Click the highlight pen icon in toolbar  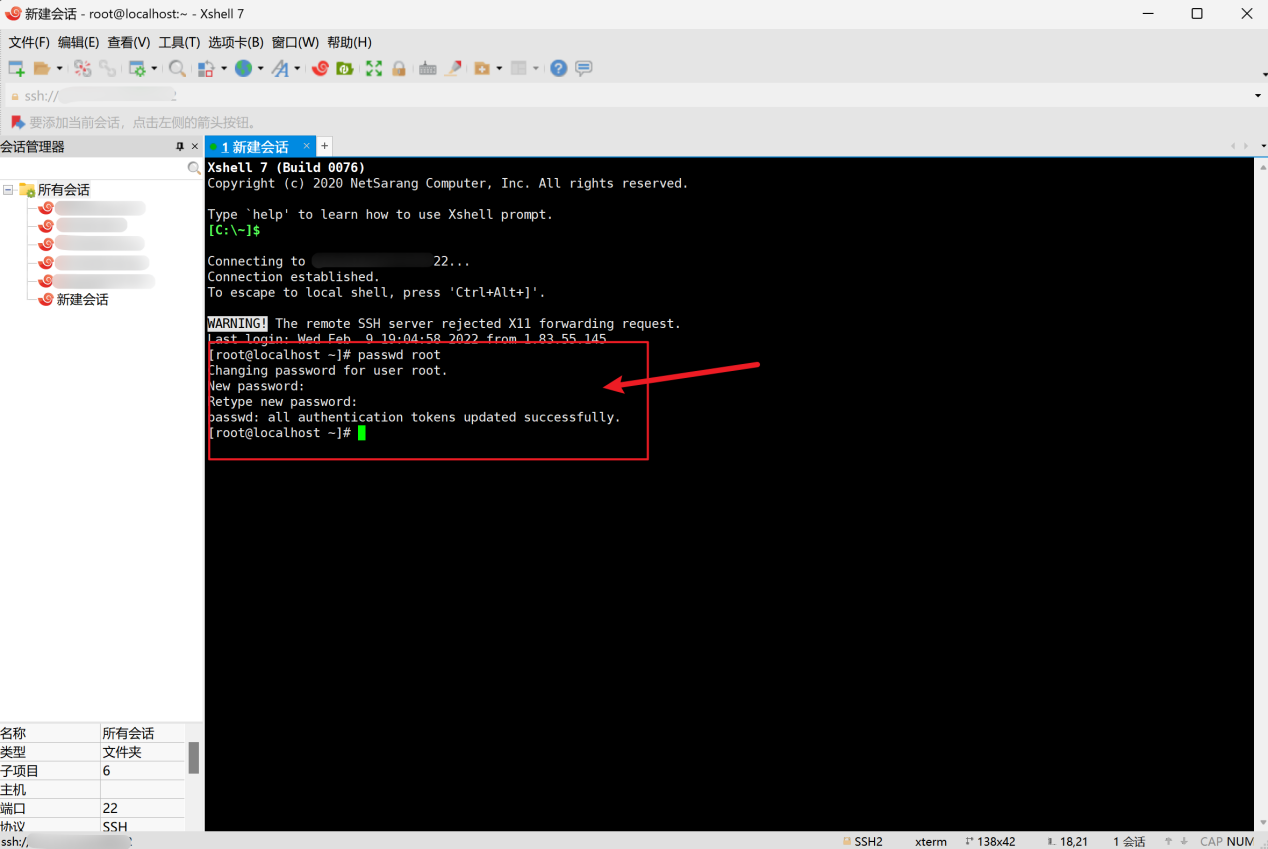[x=453, y=68]
